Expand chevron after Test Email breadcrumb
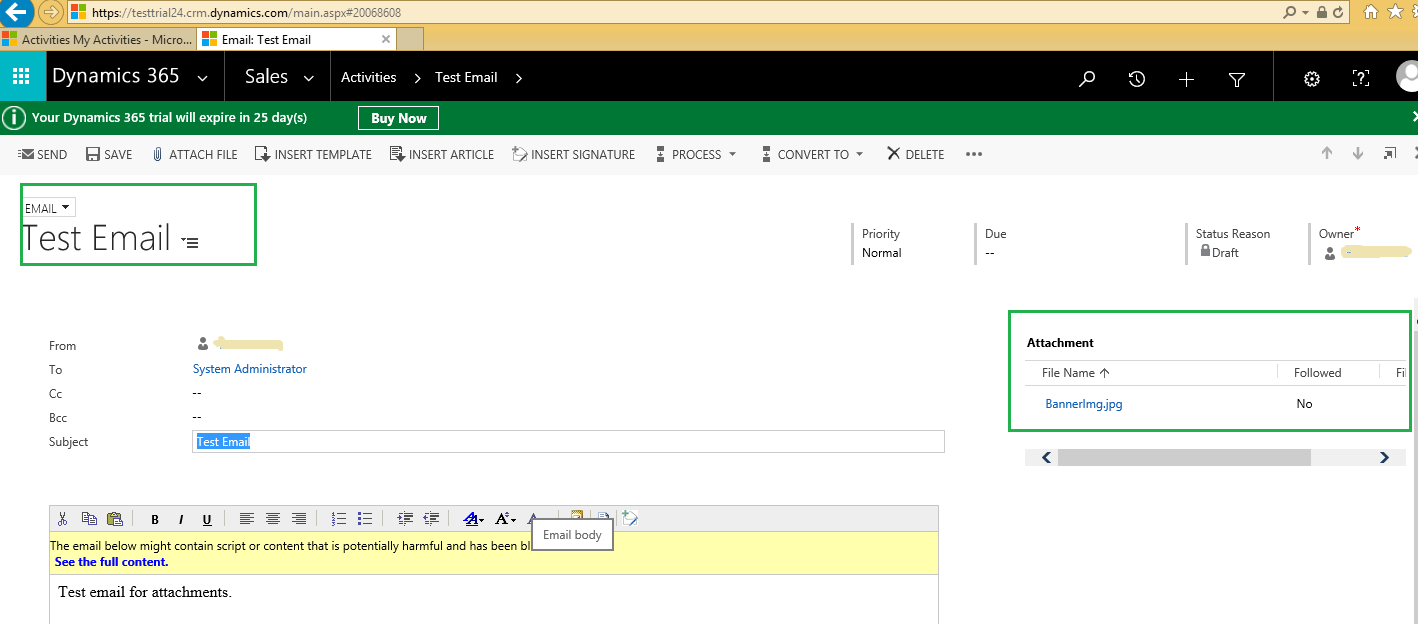 pyautogui.click(x=518, y=78)
